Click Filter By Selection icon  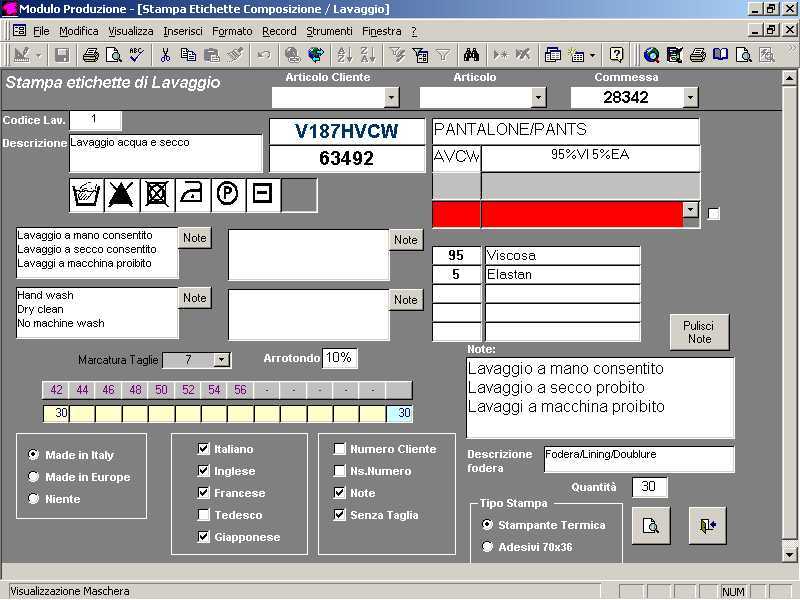pos(397,55)
